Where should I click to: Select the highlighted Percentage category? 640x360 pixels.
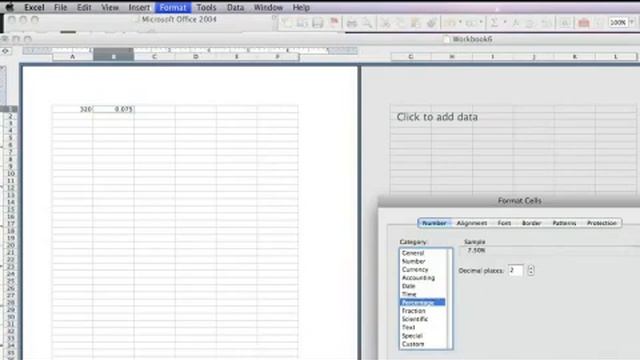[423, 302]
